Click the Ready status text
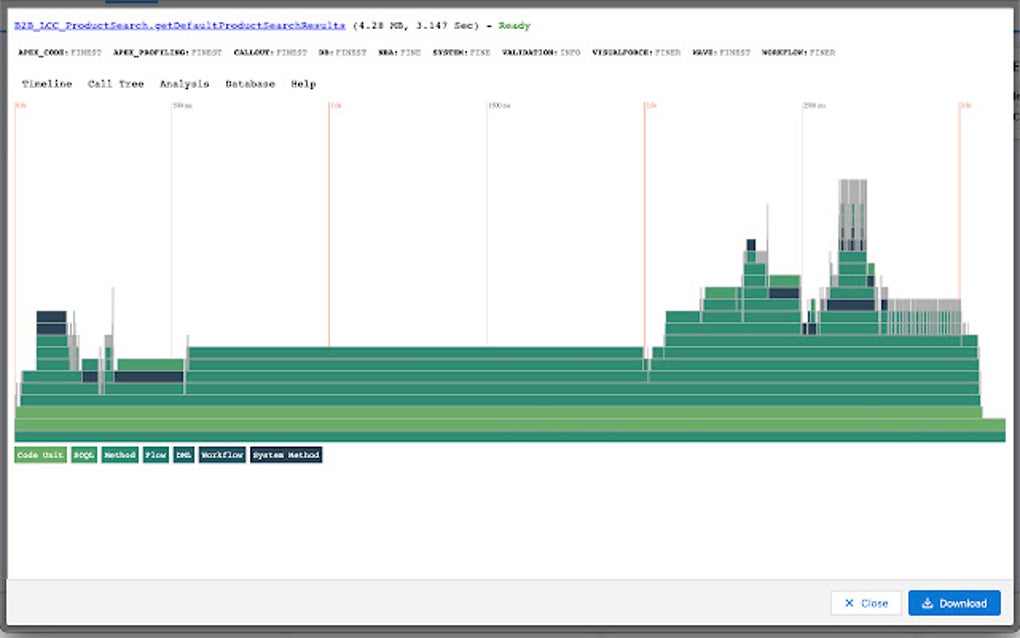 (515, 26)
